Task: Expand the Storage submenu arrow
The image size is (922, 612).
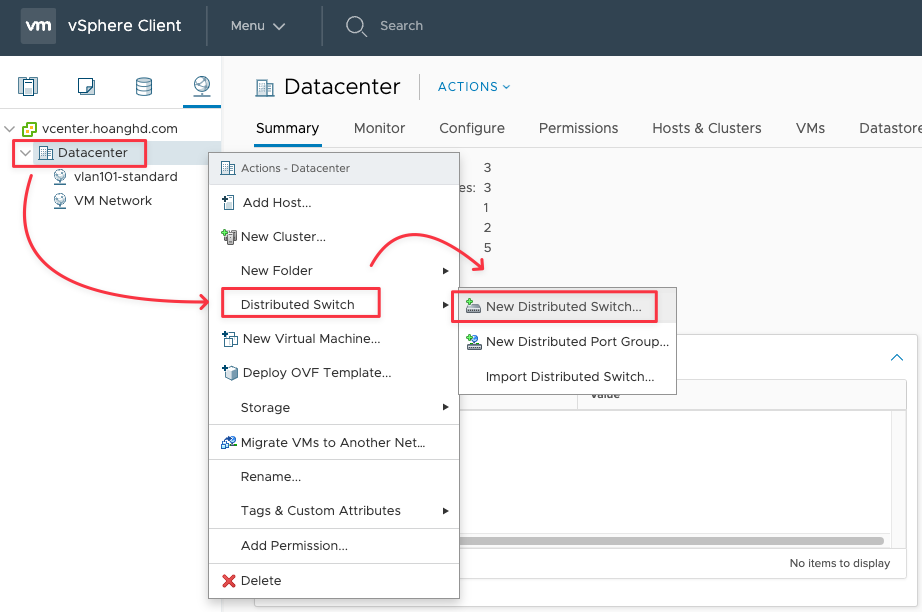Action: coord(446,407)
